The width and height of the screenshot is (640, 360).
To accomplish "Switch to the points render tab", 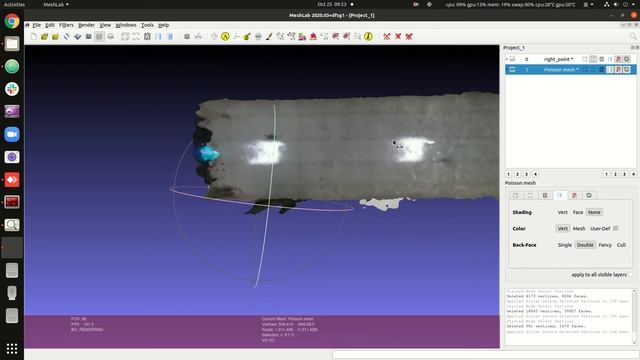I will (x=530, y=196).
